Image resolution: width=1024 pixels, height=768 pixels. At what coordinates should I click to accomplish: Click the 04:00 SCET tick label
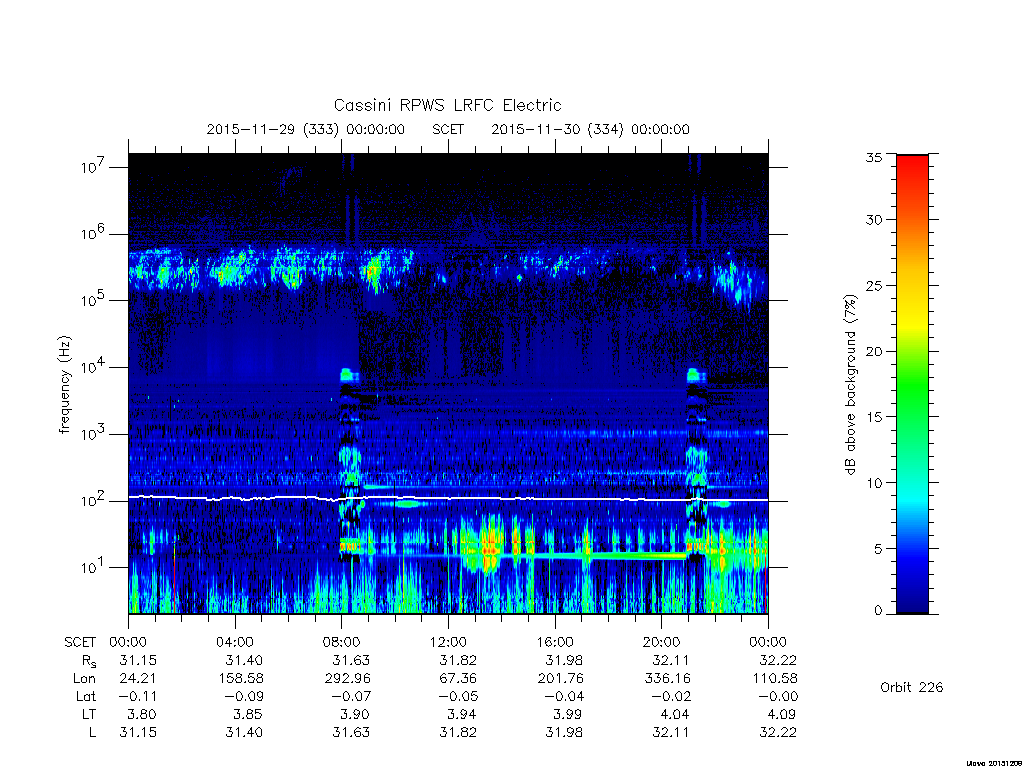point(234,642)
